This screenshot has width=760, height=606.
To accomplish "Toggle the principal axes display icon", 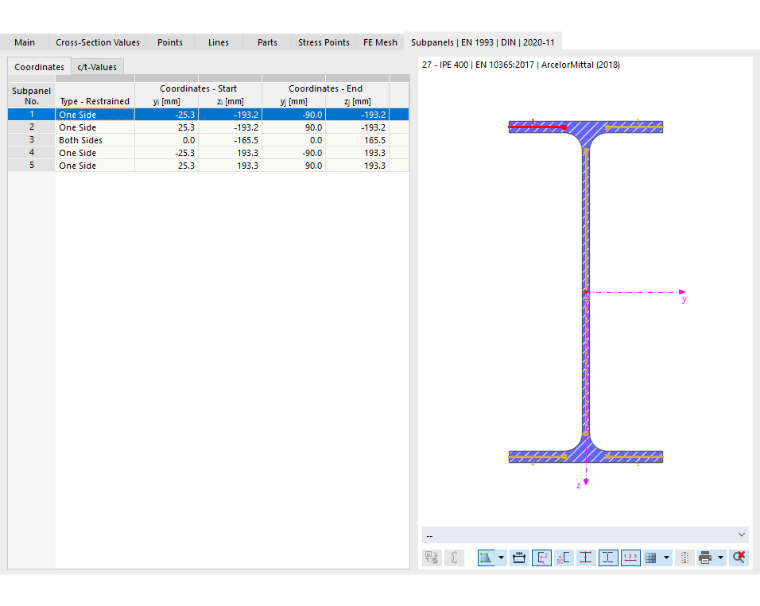I will click(542, 558).
